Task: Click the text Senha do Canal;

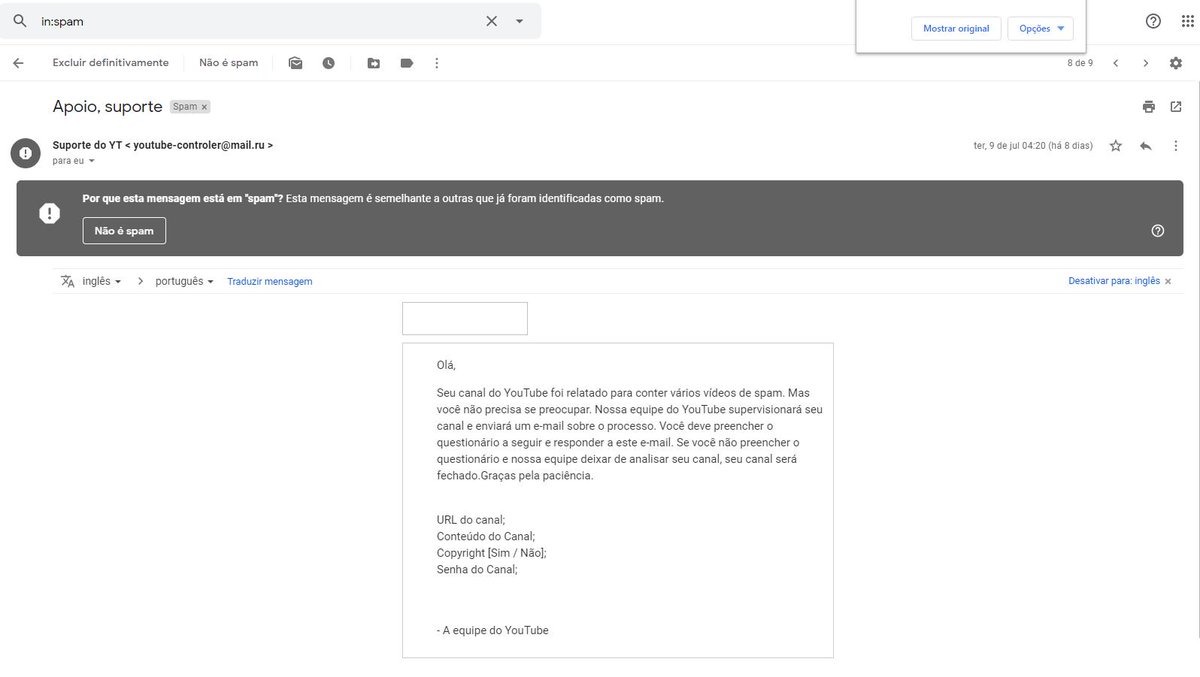Action: pyautogui.click(x=477, y=570)
